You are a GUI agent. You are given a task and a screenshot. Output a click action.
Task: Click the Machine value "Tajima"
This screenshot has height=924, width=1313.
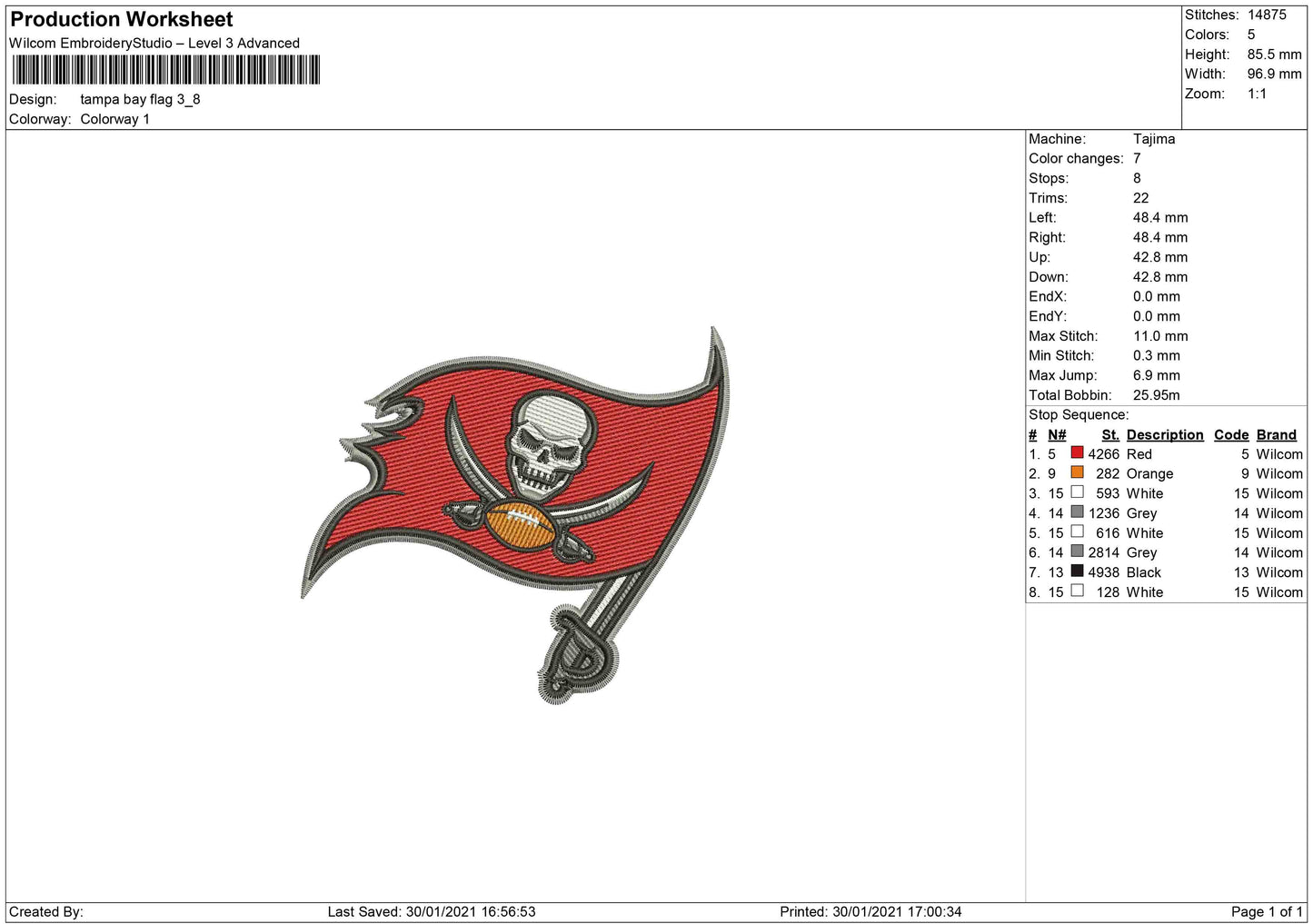1154,139
